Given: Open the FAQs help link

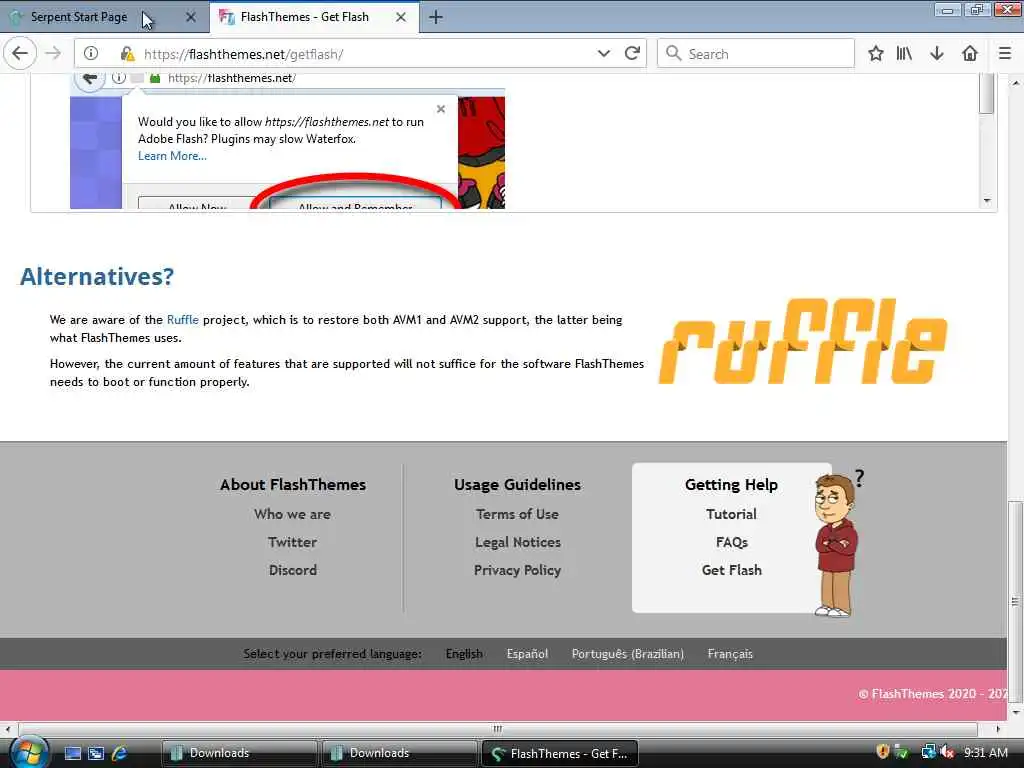Looking at the screenshot, I should 731,542.
